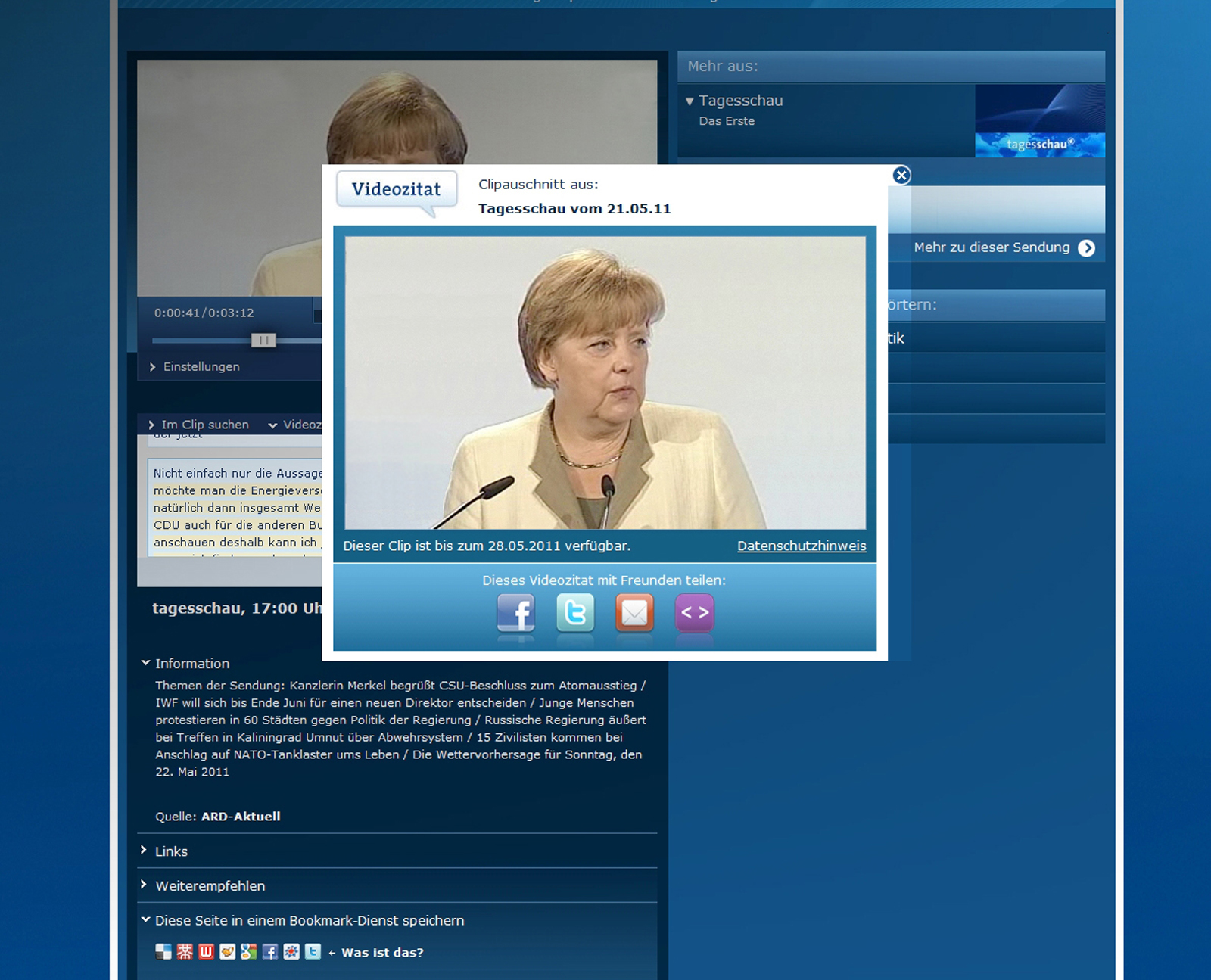The width and height of the screenshot is (1211, 980).
Task: Close the Videozitat popup
Action: [901, 175]
